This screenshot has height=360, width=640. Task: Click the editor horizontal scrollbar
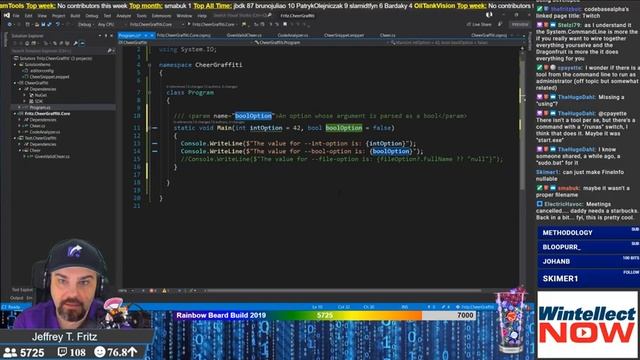point(343,291)
